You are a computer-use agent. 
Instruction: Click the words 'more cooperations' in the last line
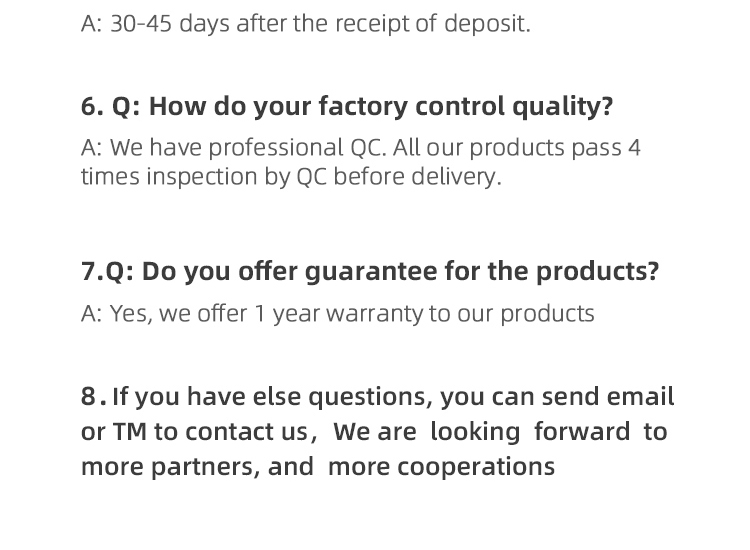[x=441, y=467]
